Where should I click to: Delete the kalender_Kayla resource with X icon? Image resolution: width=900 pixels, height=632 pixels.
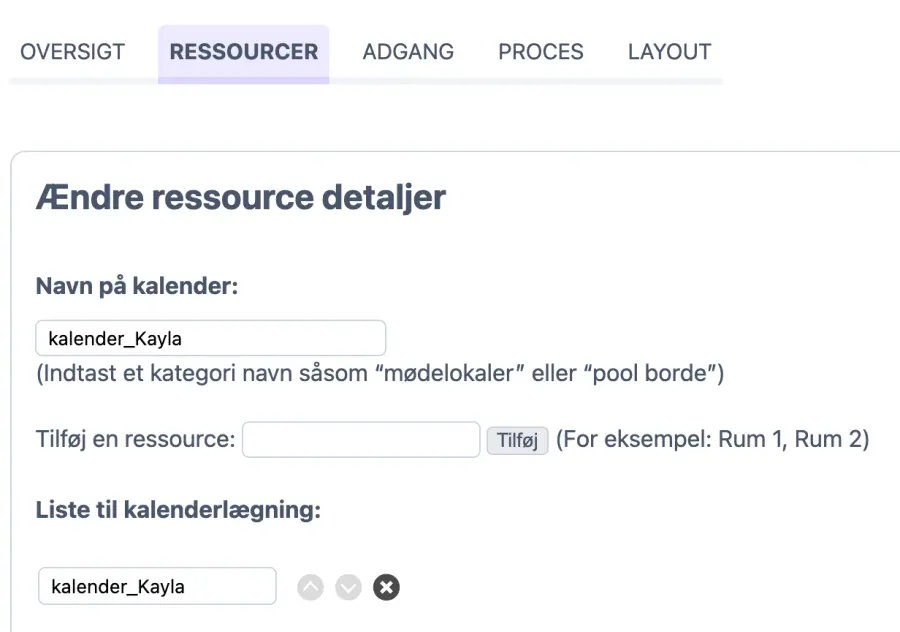click(x=386, y=587)
